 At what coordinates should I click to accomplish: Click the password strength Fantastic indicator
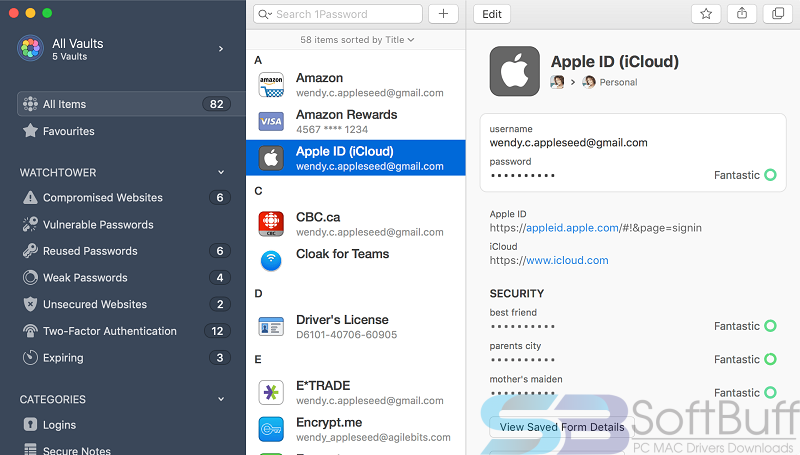click(745, 175)
